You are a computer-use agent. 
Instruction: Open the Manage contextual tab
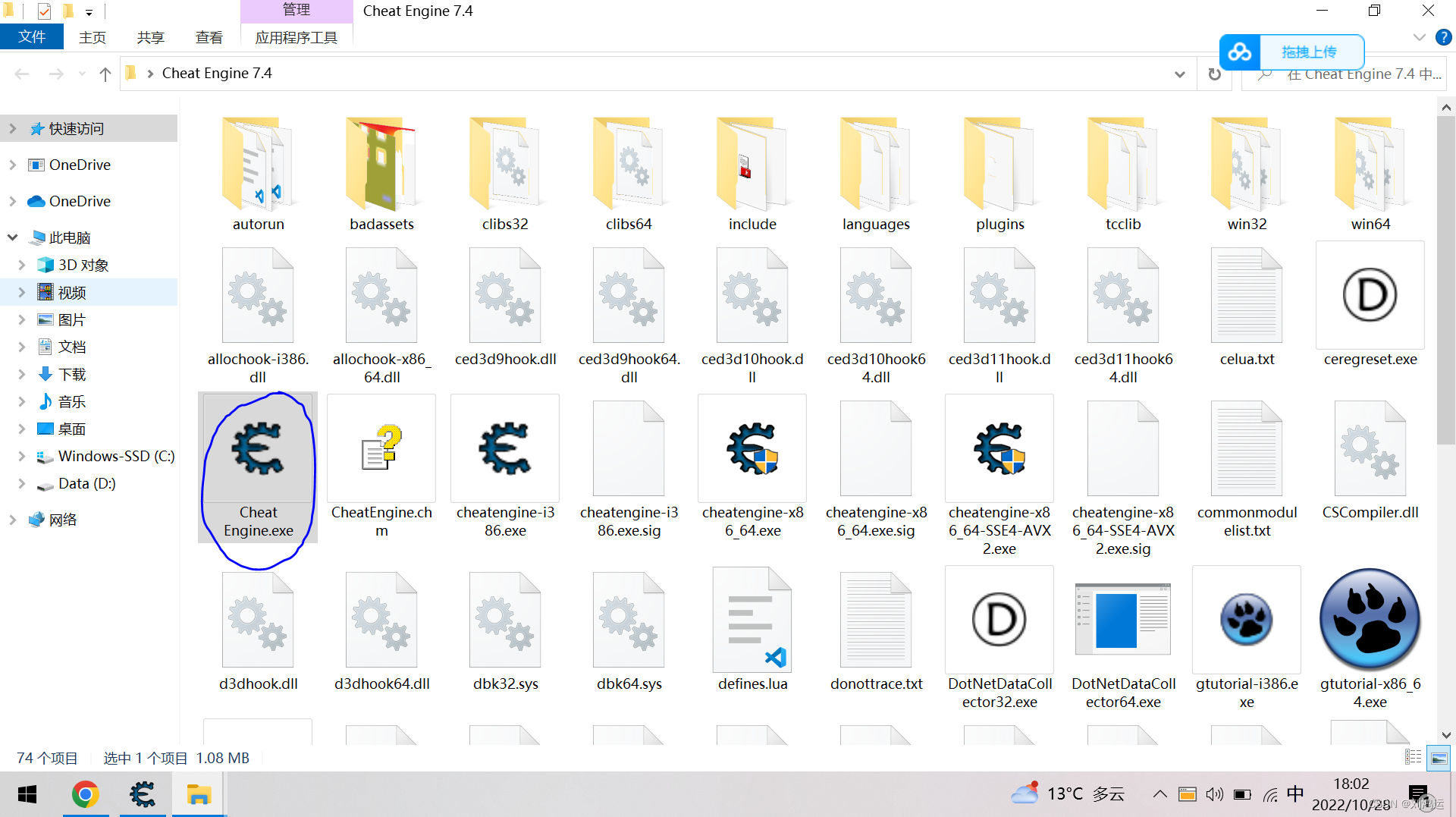coord(297,10)
